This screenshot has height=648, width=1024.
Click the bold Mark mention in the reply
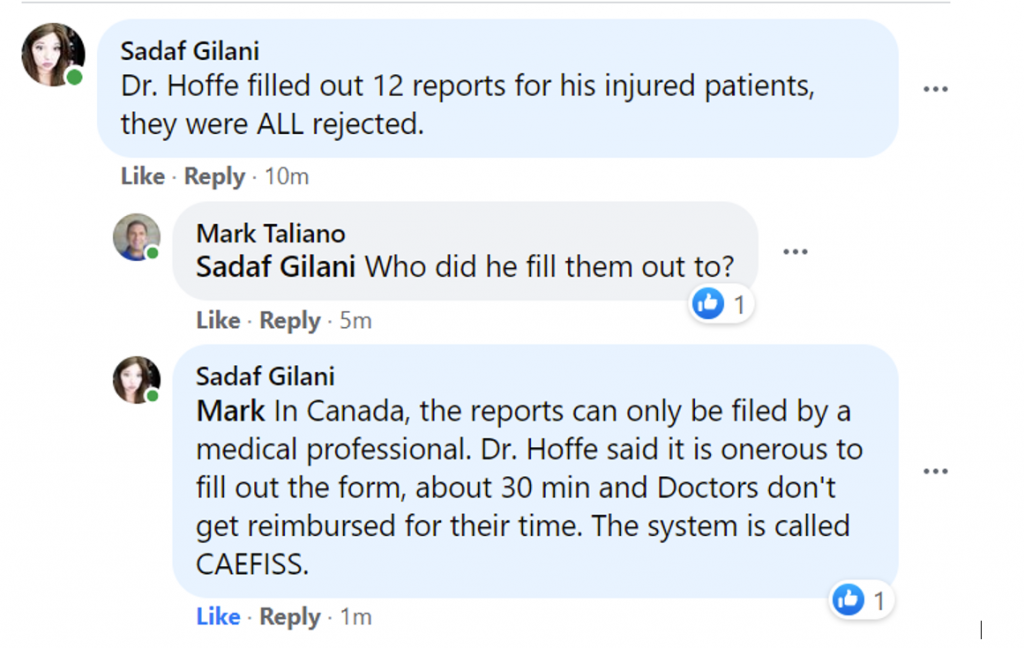230,411
